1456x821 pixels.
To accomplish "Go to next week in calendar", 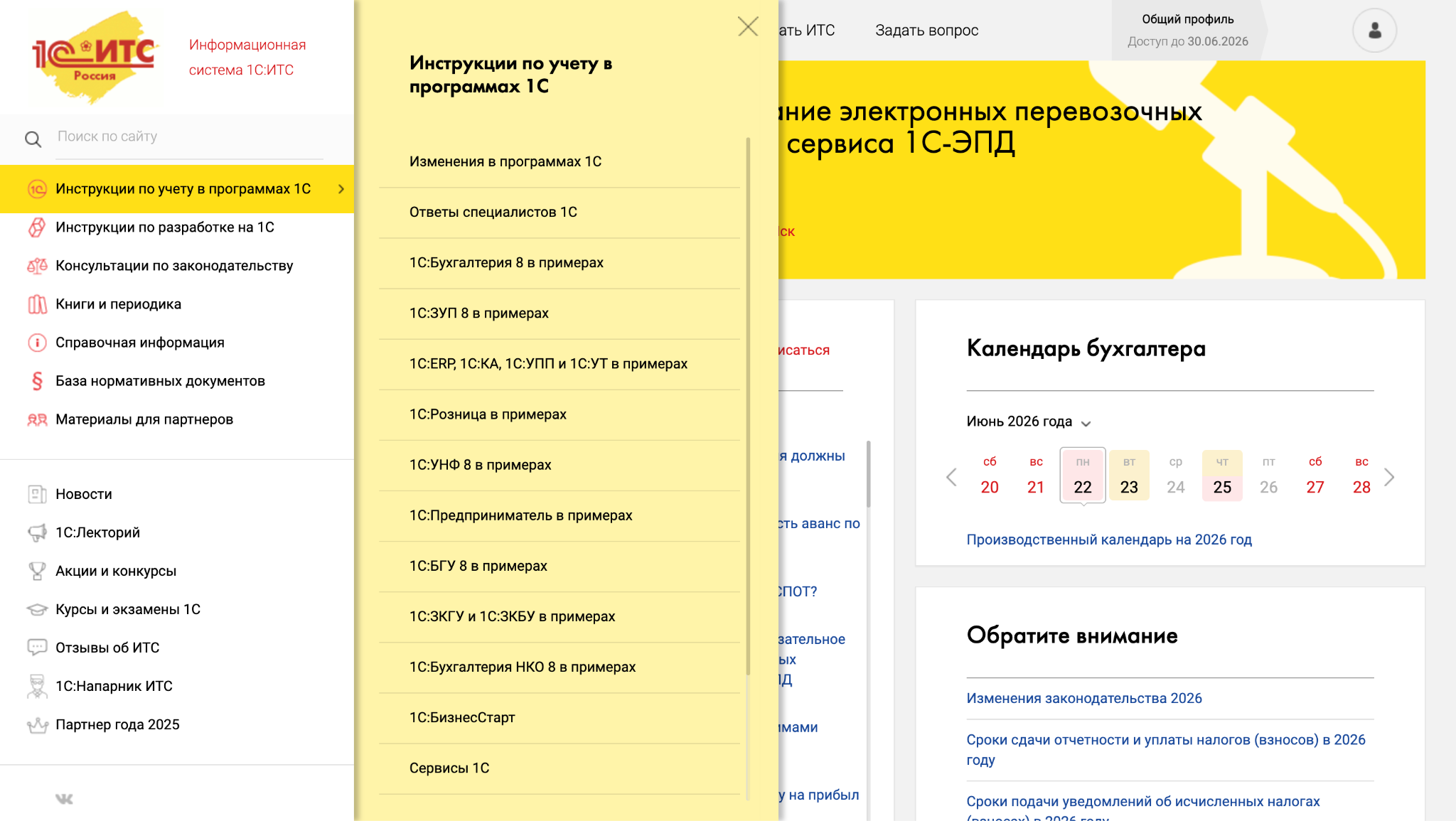I will click(1389, 477).
